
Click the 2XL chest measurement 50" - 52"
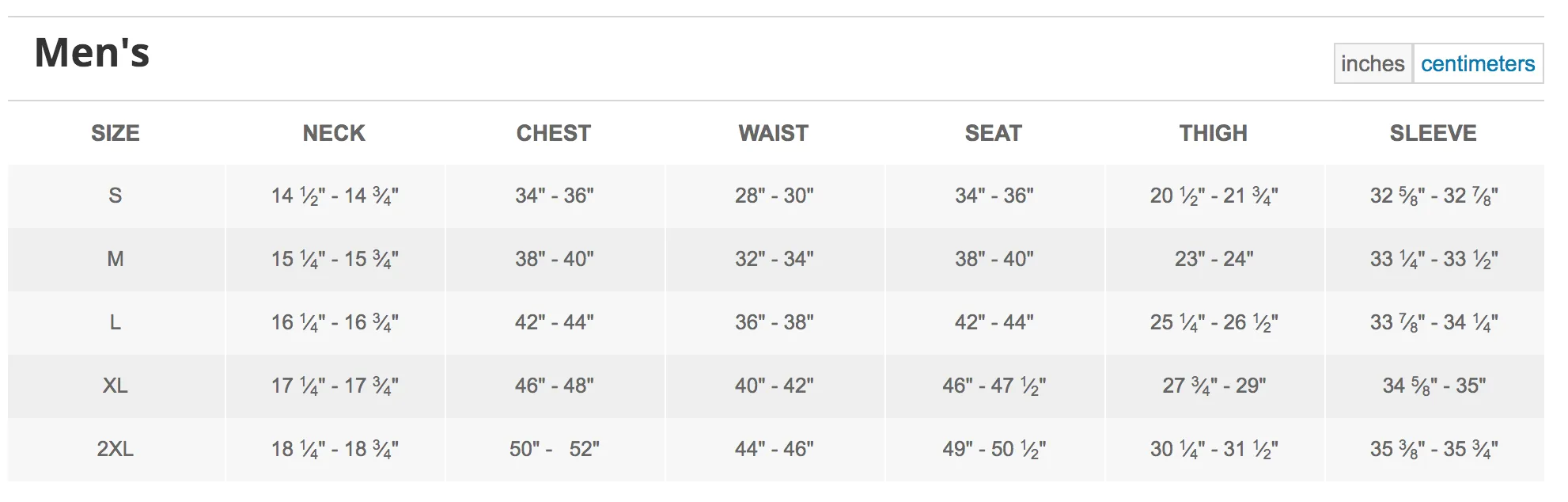(x=555, y=449)
